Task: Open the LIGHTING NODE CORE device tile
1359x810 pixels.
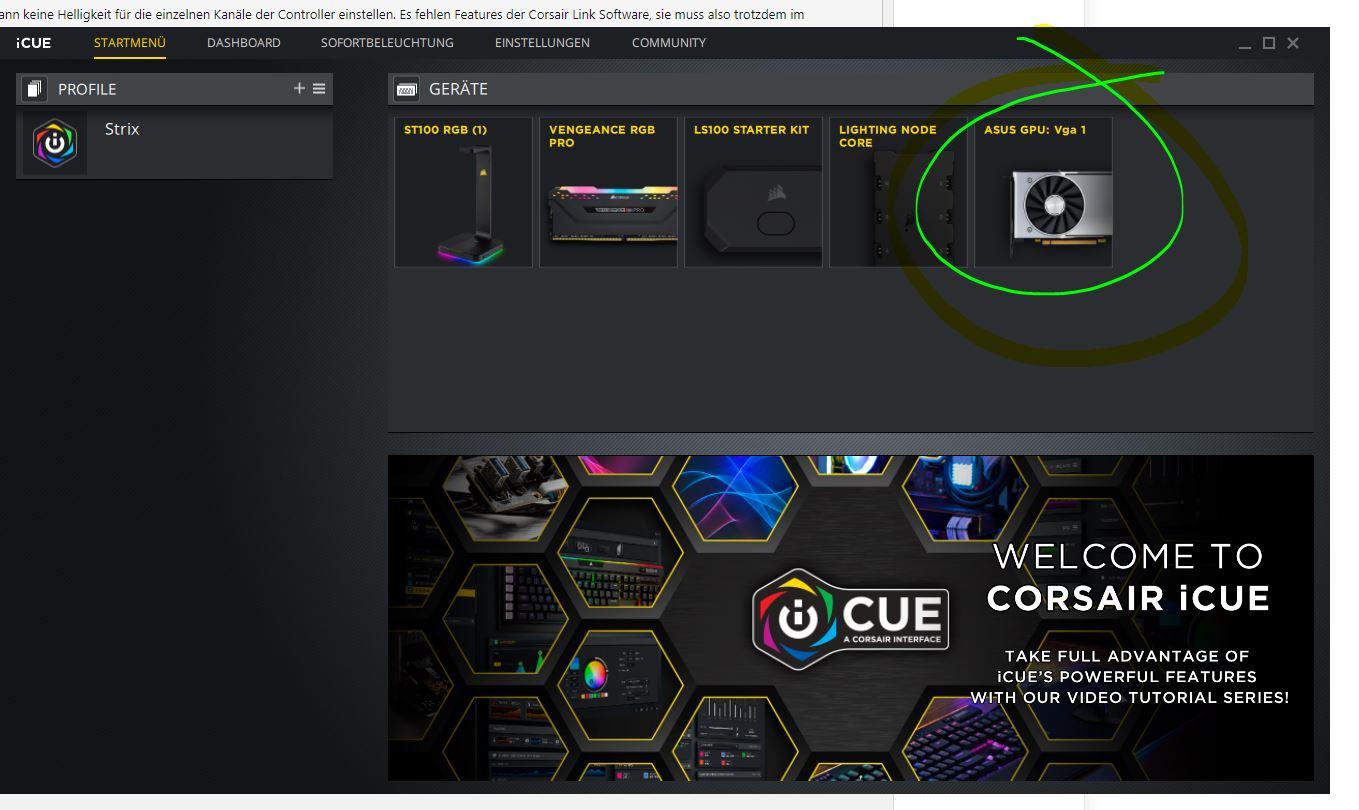Action: [x=898, y=193]
